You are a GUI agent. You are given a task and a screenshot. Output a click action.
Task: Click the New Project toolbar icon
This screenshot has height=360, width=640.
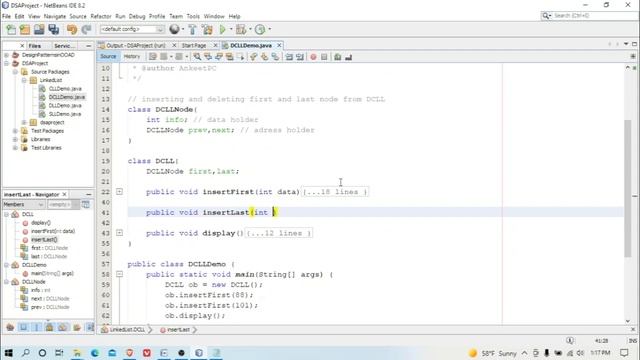(x=25, y=29)
